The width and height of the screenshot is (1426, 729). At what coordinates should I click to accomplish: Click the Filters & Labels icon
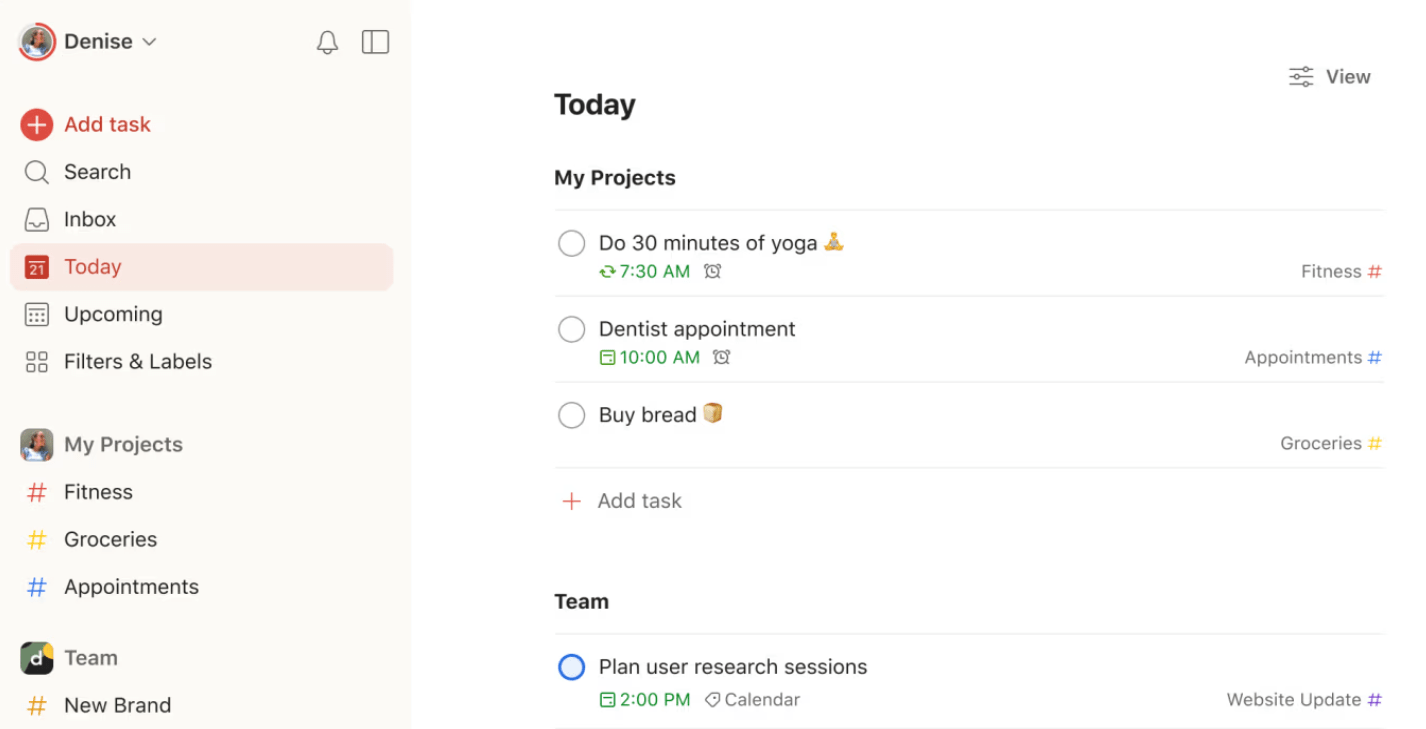click(37, 362)
